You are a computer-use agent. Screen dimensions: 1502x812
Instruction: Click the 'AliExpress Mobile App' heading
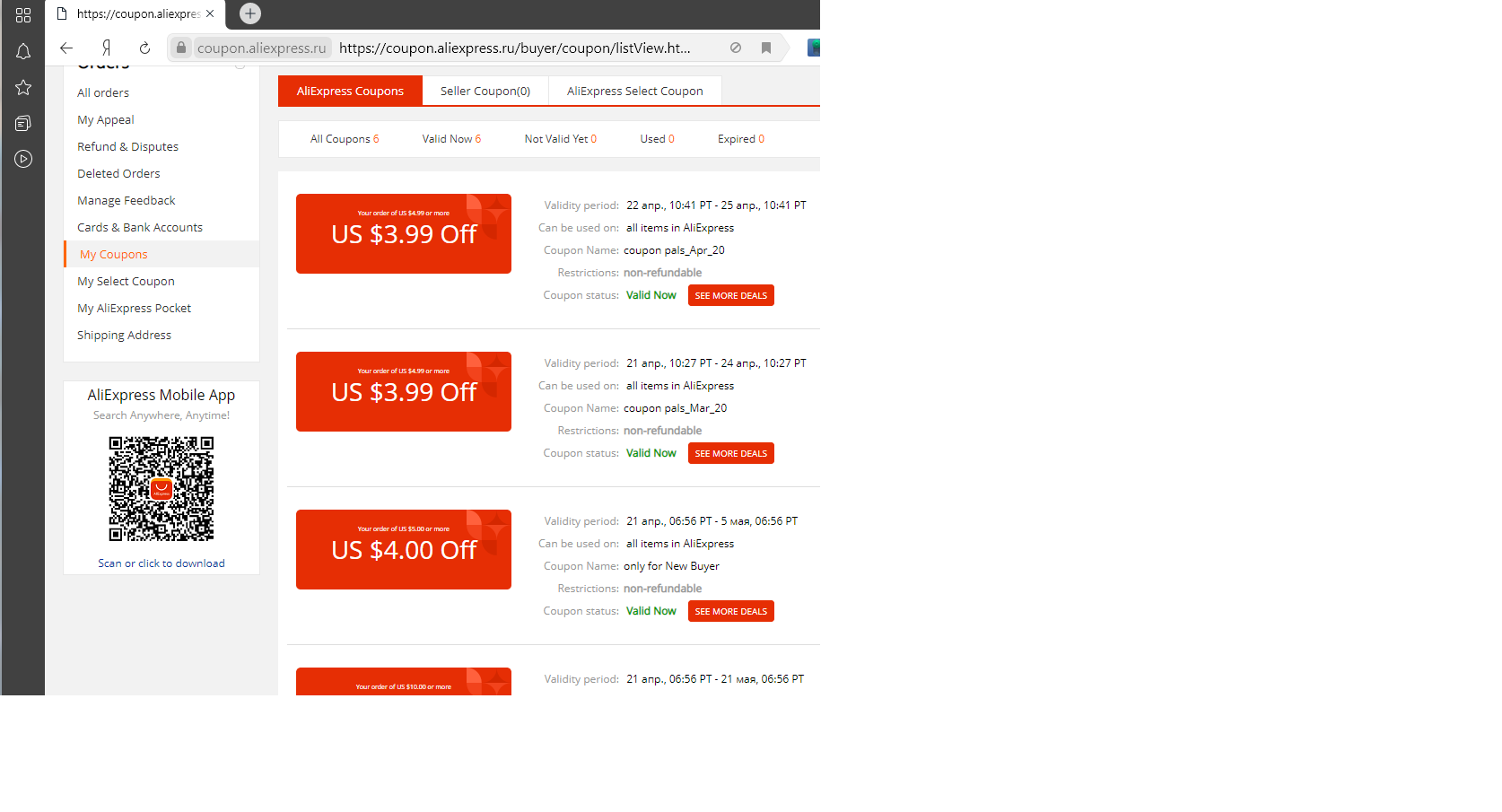(x=162, y=395)
